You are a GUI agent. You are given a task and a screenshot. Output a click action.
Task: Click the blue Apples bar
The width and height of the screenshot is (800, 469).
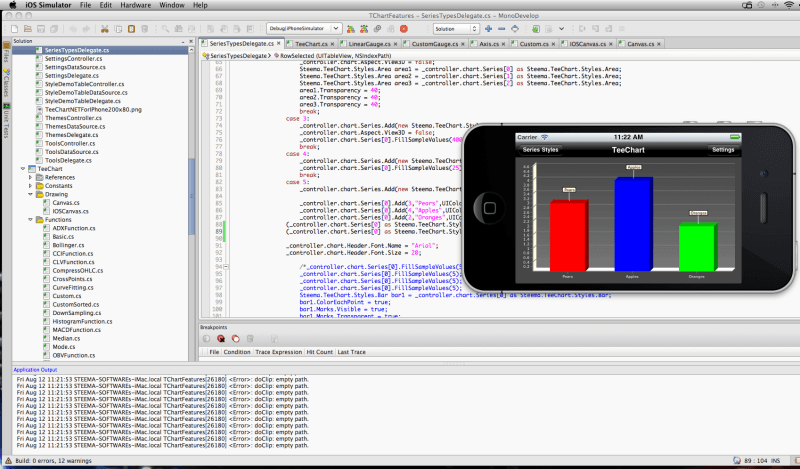click(633, 225)
